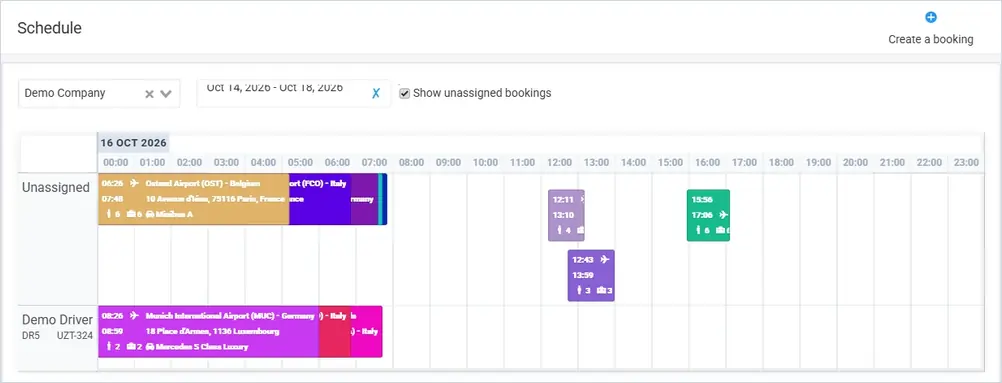Click the passenger icon in the green 15:56 booking
This screenshot has width=1002, height=383.
[698, 230]
